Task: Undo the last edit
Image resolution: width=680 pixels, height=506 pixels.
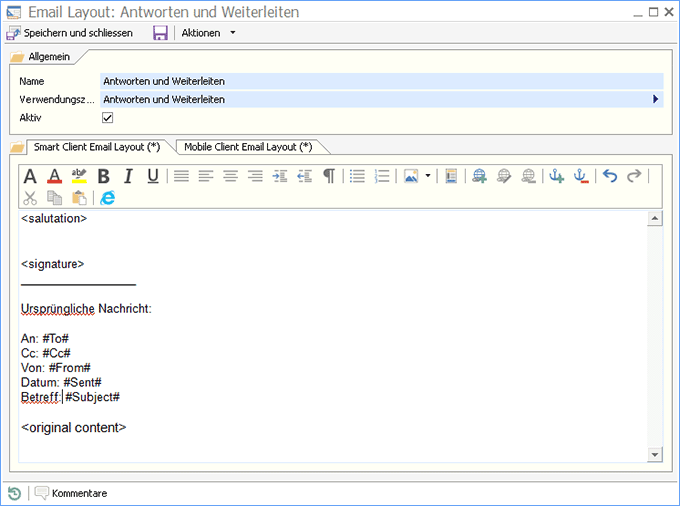Action: point(610,176)
